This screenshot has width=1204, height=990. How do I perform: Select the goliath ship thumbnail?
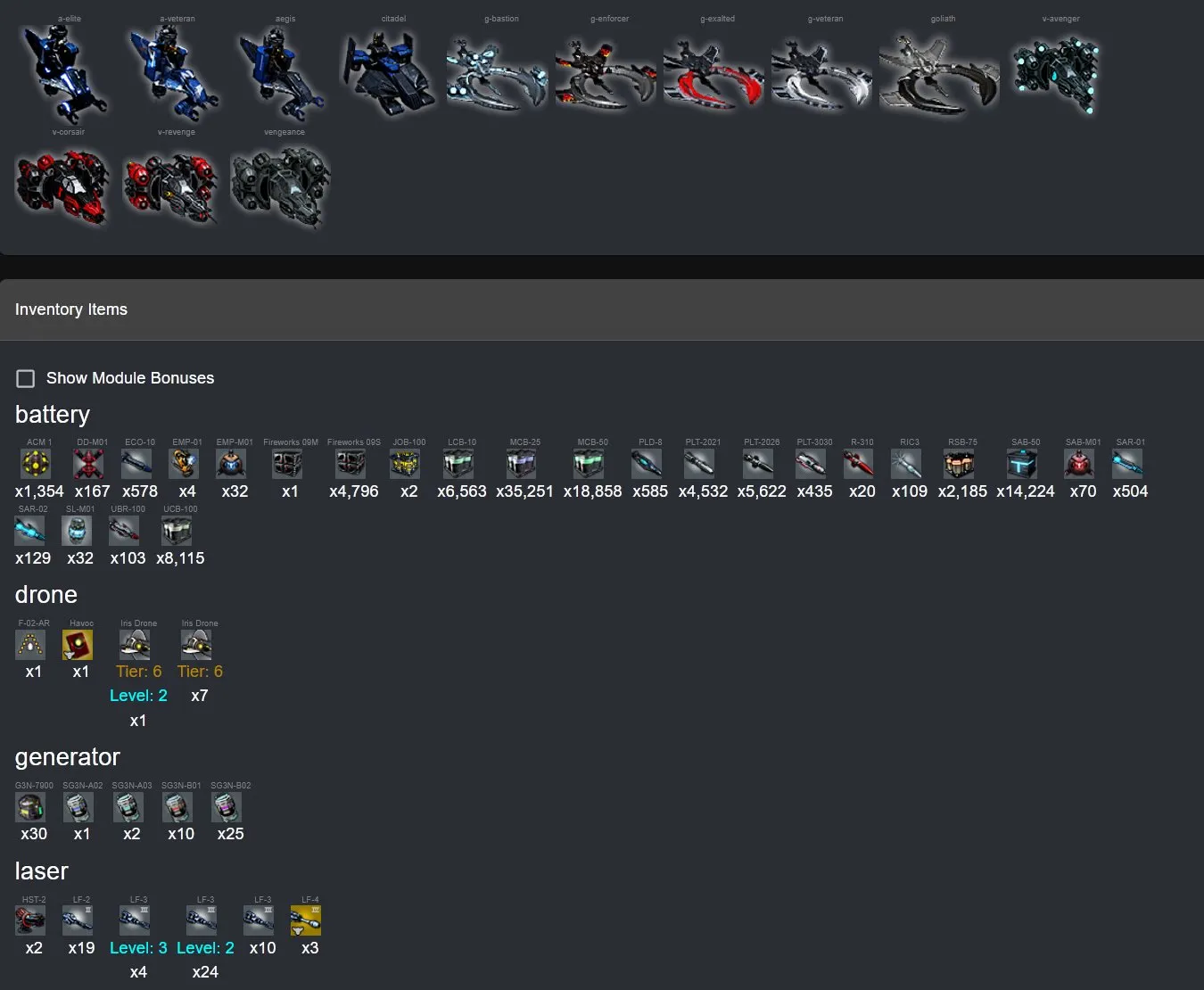point(939,75)
